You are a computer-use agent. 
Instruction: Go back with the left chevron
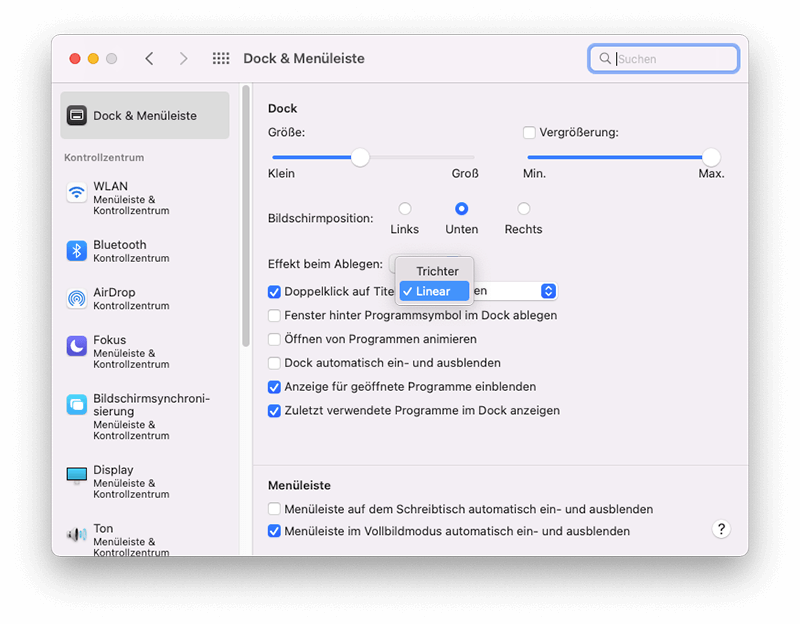click(149, 59)
